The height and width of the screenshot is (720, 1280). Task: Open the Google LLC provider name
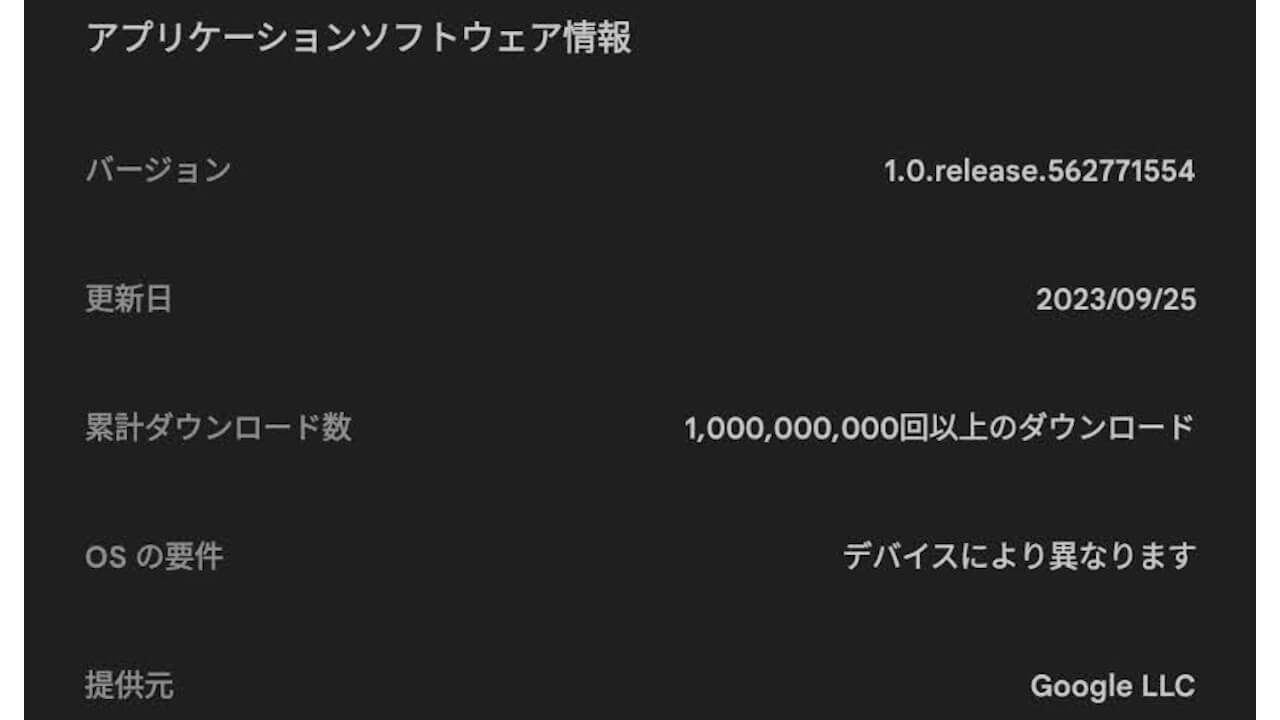[1112, 686]
